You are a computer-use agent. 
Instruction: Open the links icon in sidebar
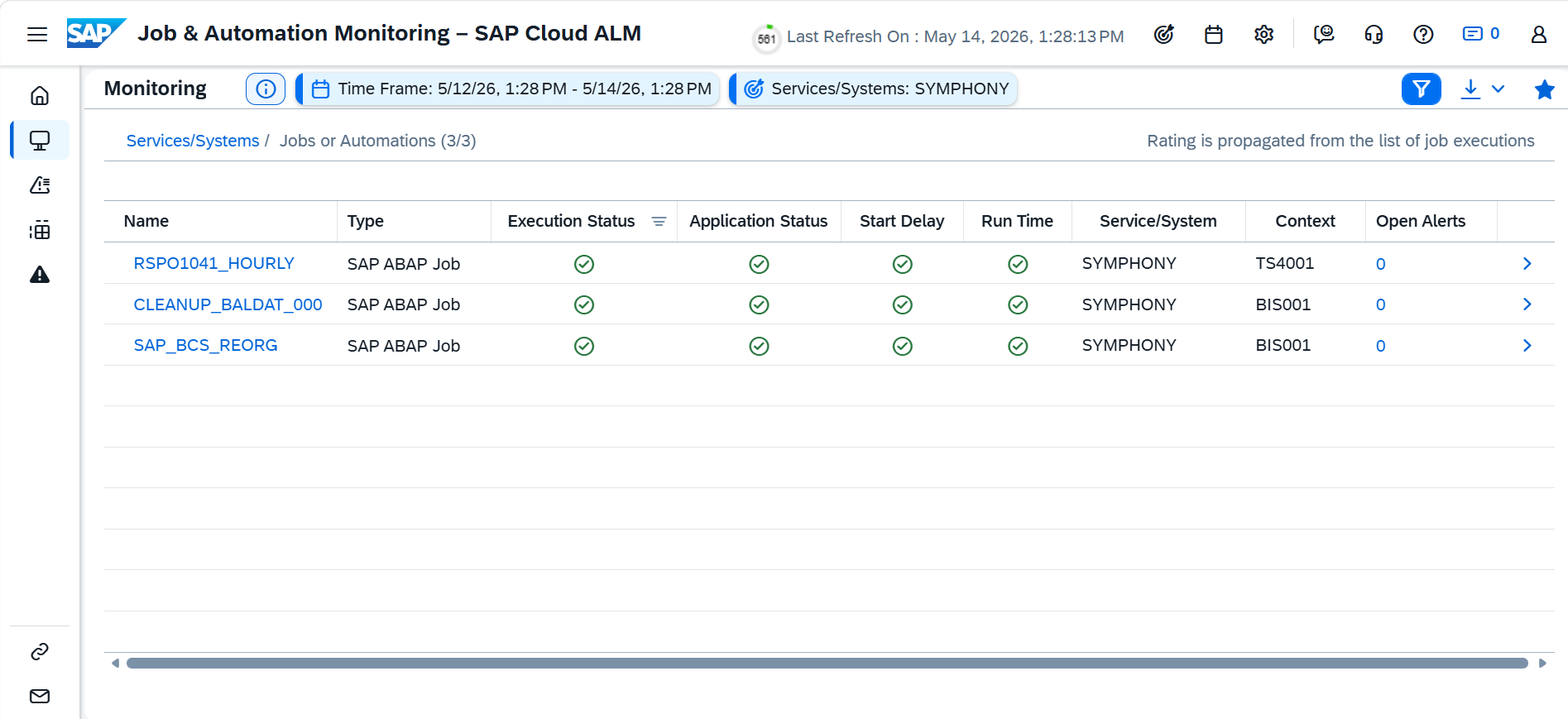click(40, 652)
